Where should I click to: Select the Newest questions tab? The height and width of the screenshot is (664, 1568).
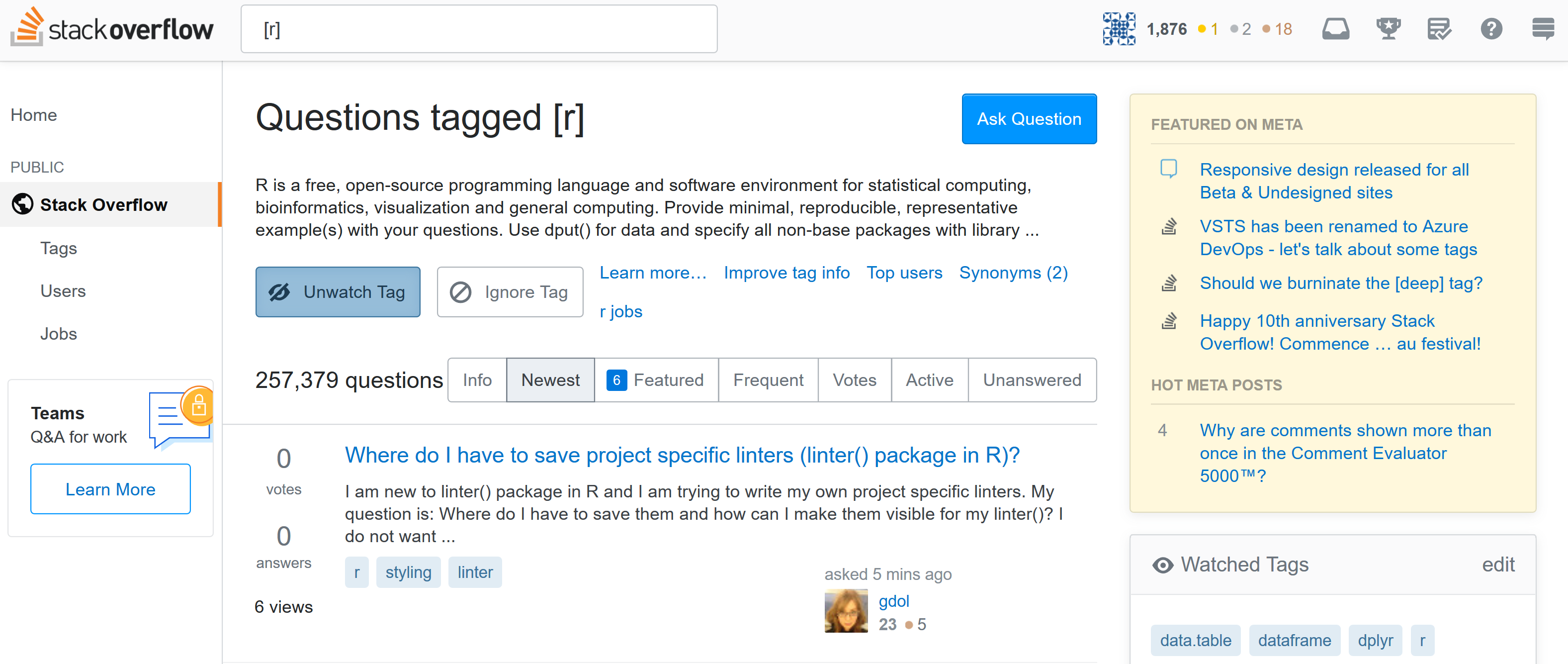click(549, 380)
